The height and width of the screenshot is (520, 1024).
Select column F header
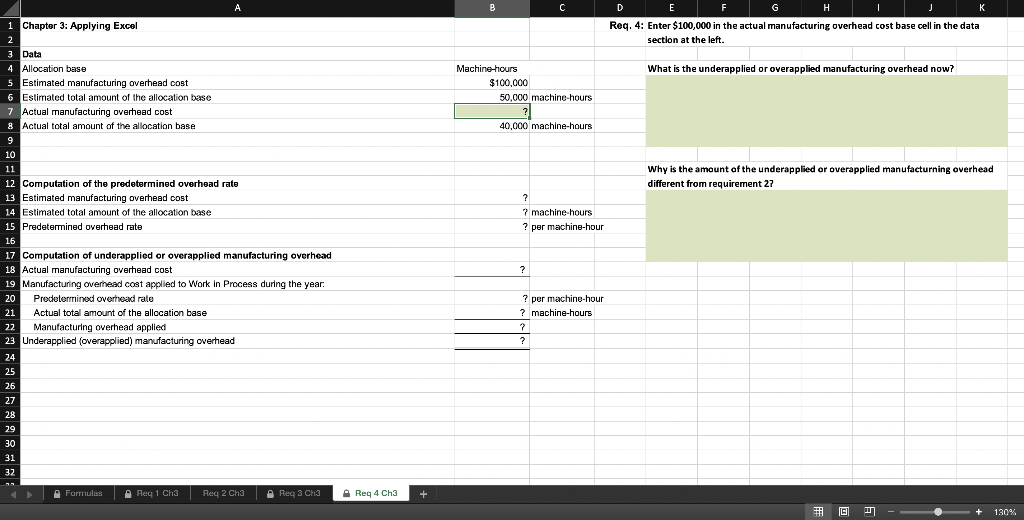pyautogui.click(x=723, y=8)
